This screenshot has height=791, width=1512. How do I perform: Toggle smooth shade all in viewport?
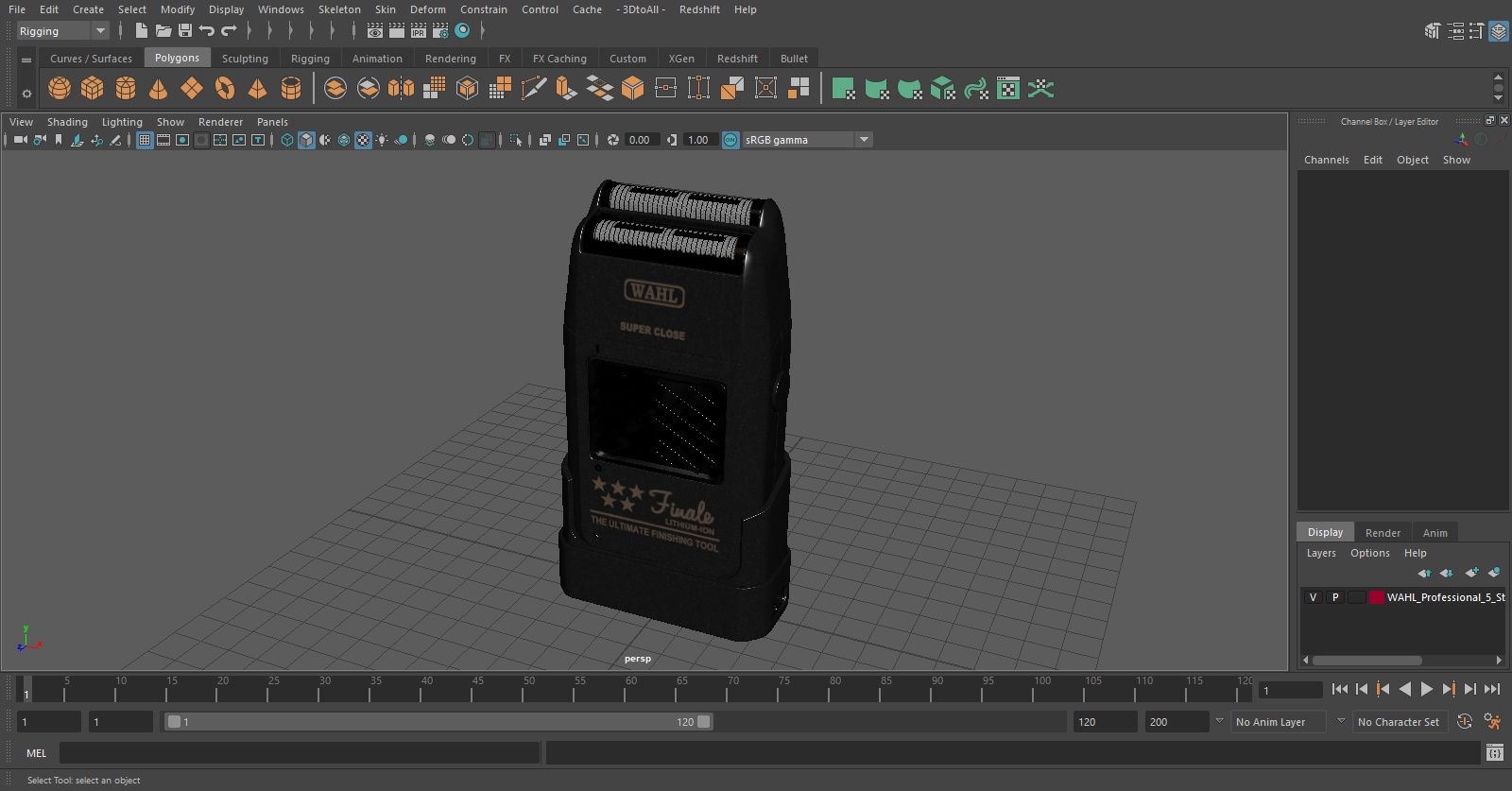pyautogui.click(x=306, y=140)
